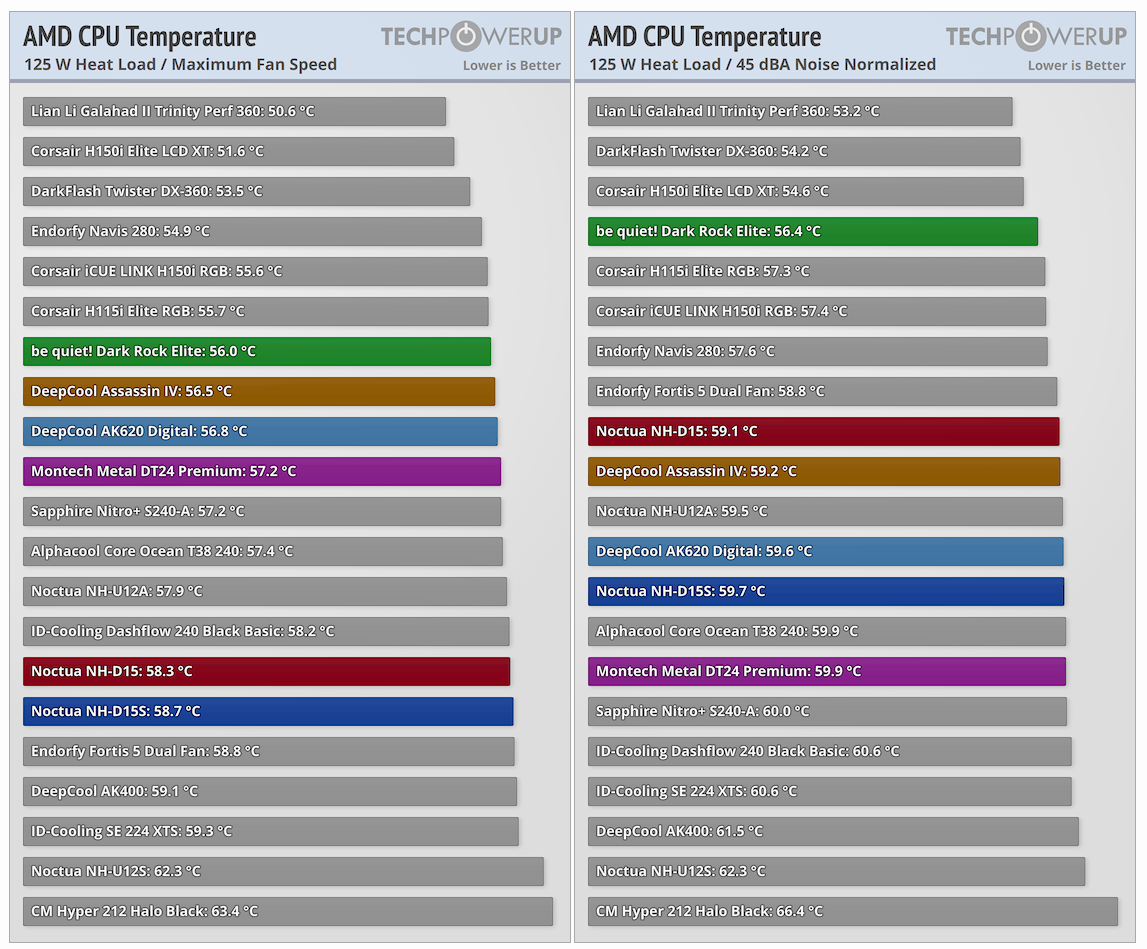
Task: Click red Noctua NH-D15 58.3 °C bar
Action: 266,672
